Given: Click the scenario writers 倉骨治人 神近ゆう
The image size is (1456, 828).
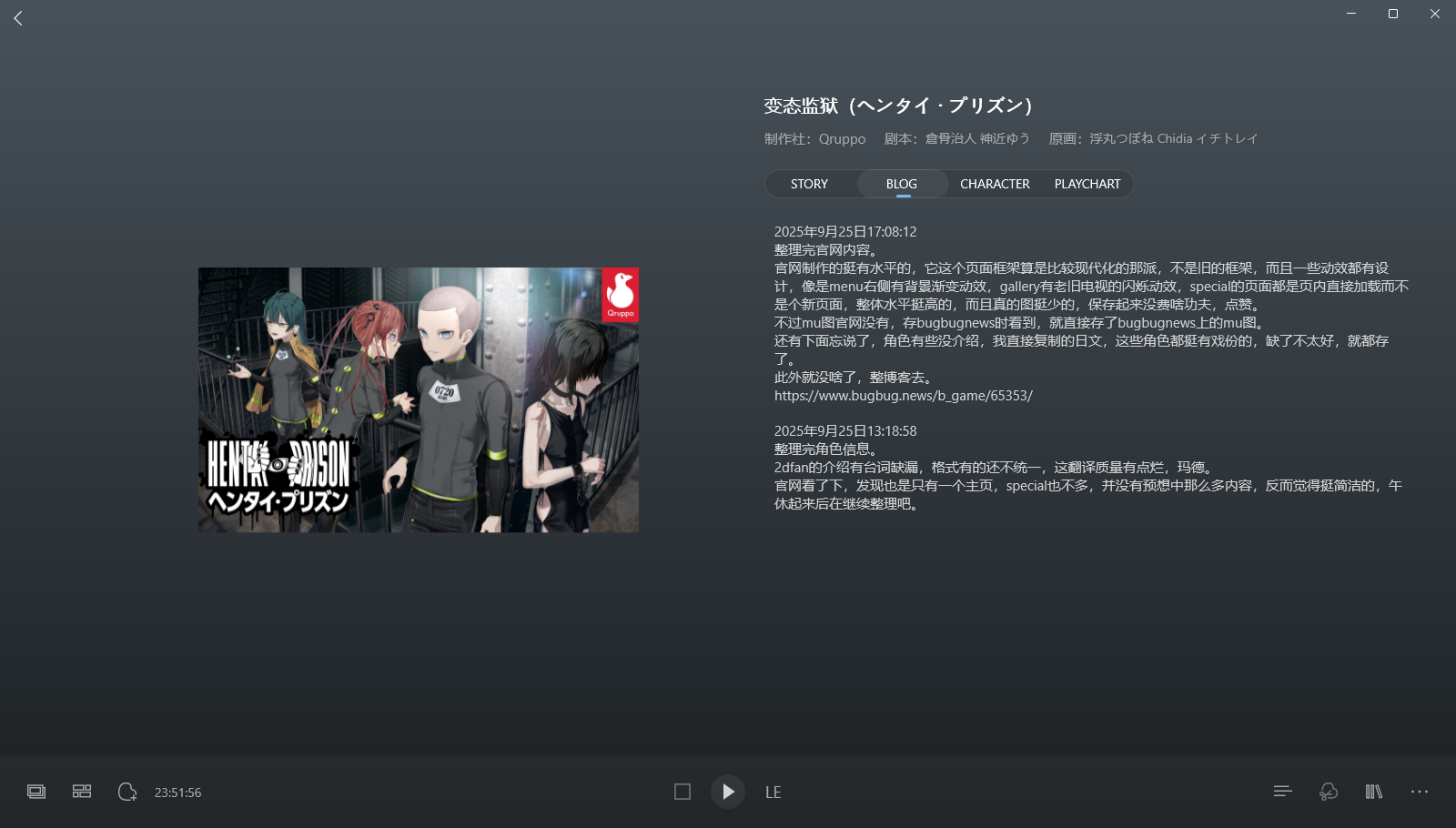Looking at the screenshot, I should (977, 138).
